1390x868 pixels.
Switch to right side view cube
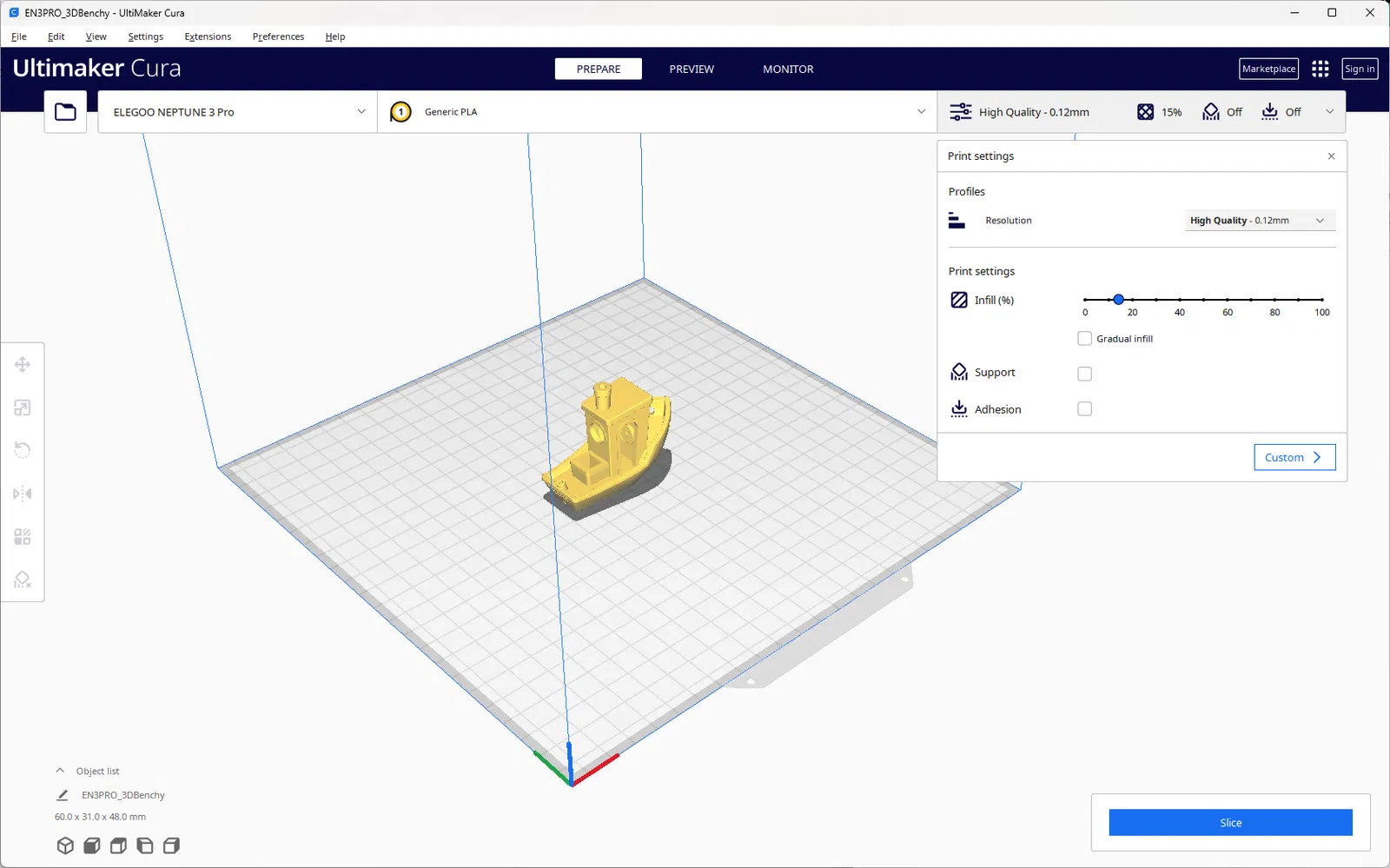[x=171, y=845]
